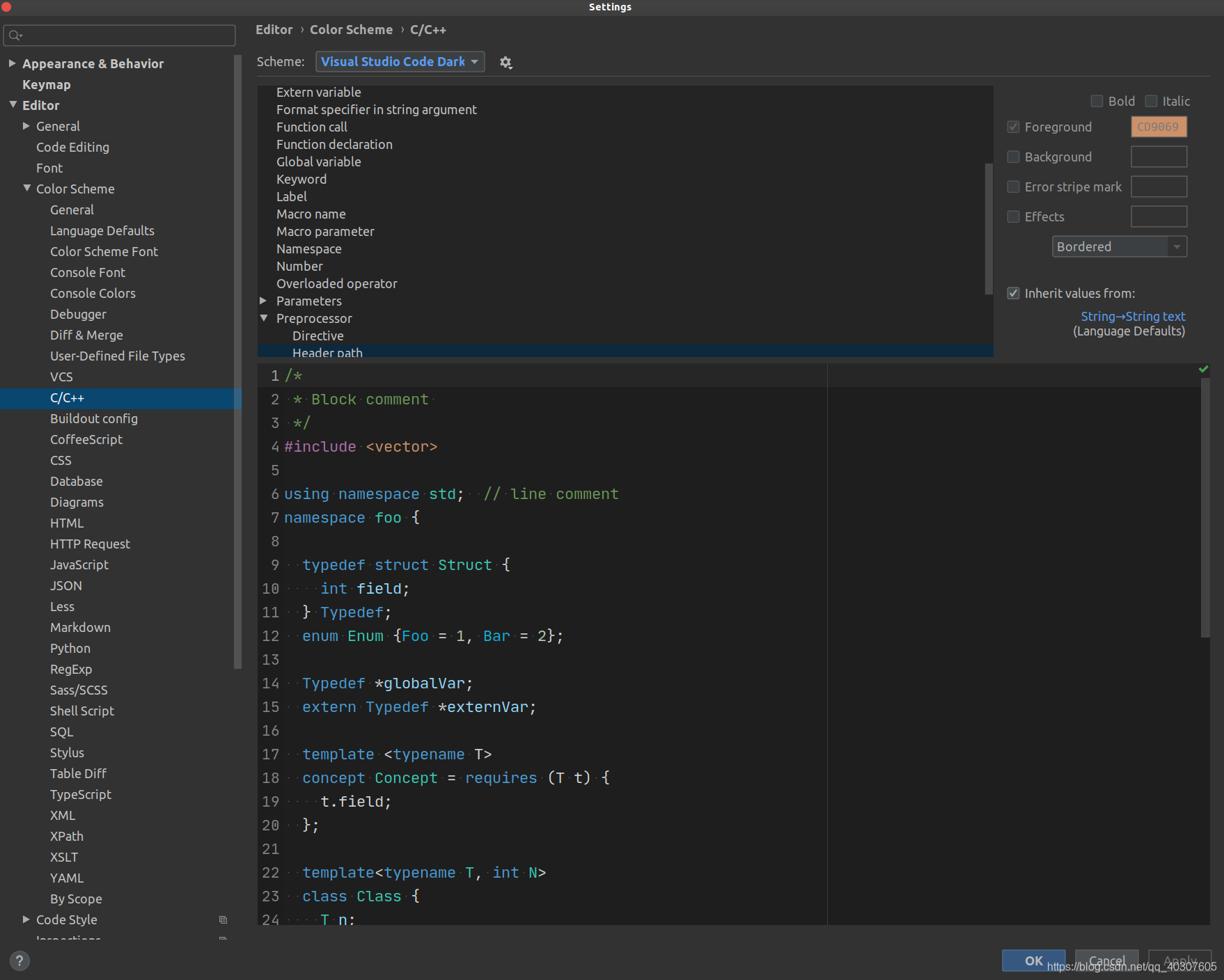Click the copy-settings icon beside Code Style
The width and height of the screenshot is (1224, 980).
tap(223, 919)
